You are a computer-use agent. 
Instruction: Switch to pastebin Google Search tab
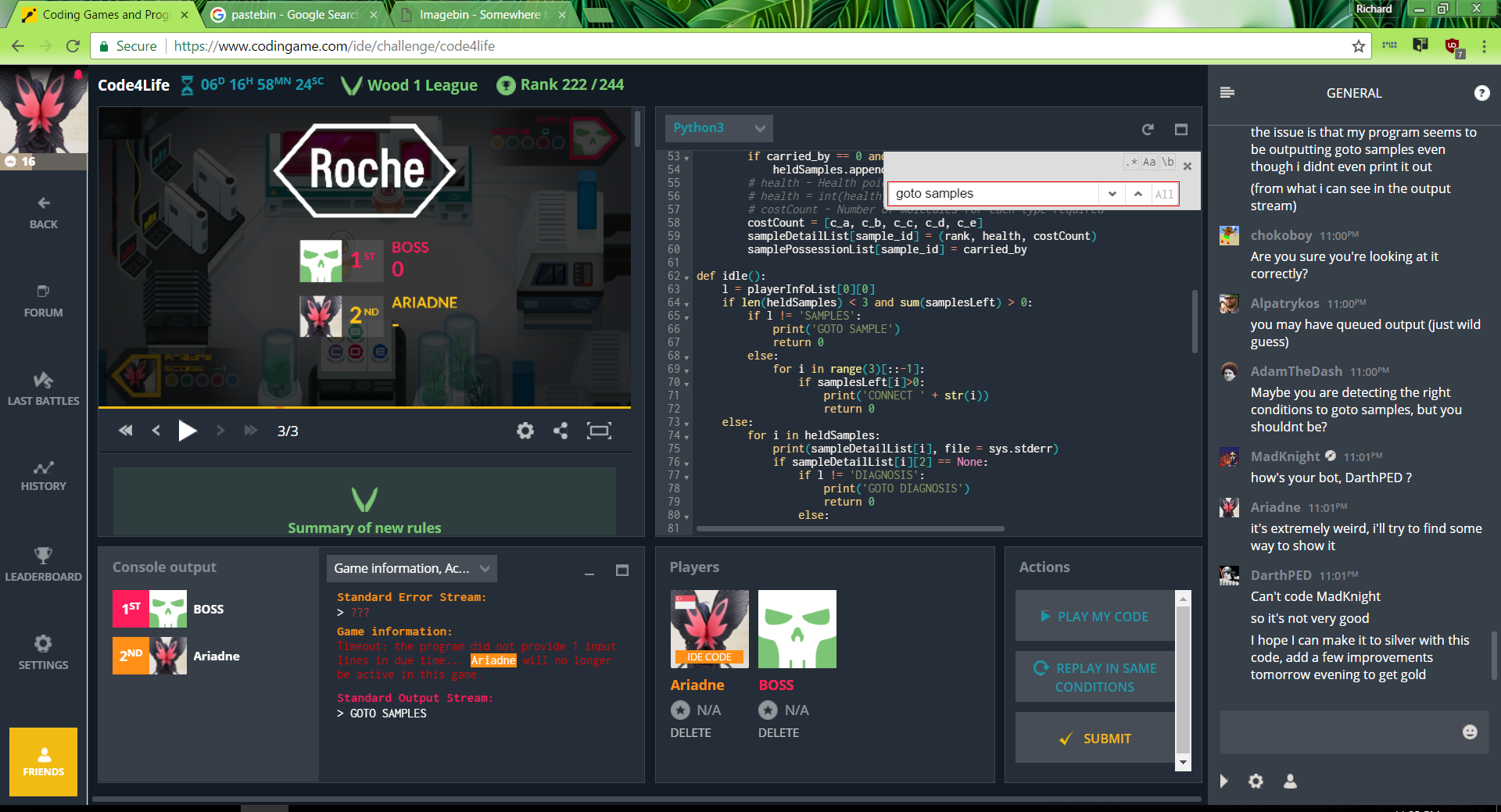click(x=293, y=14)
